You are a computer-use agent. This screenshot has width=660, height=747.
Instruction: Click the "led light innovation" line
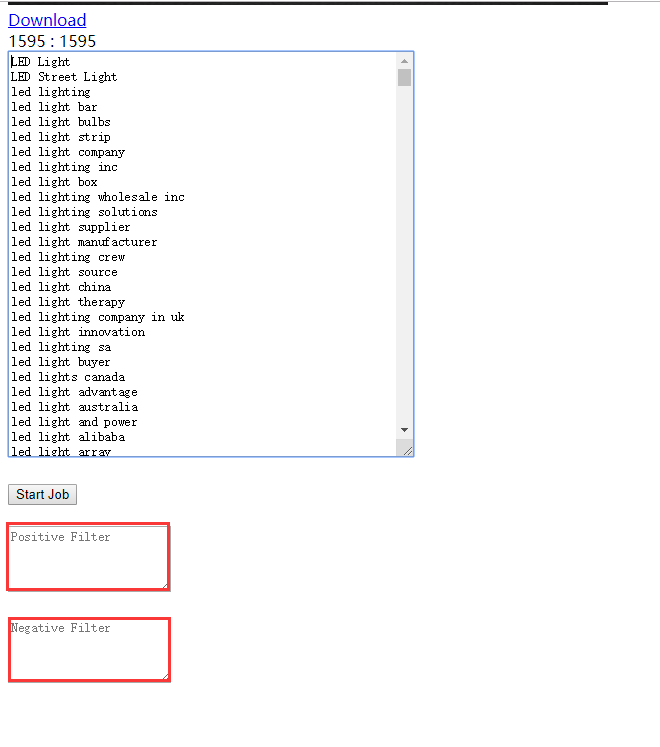[78, 332]
